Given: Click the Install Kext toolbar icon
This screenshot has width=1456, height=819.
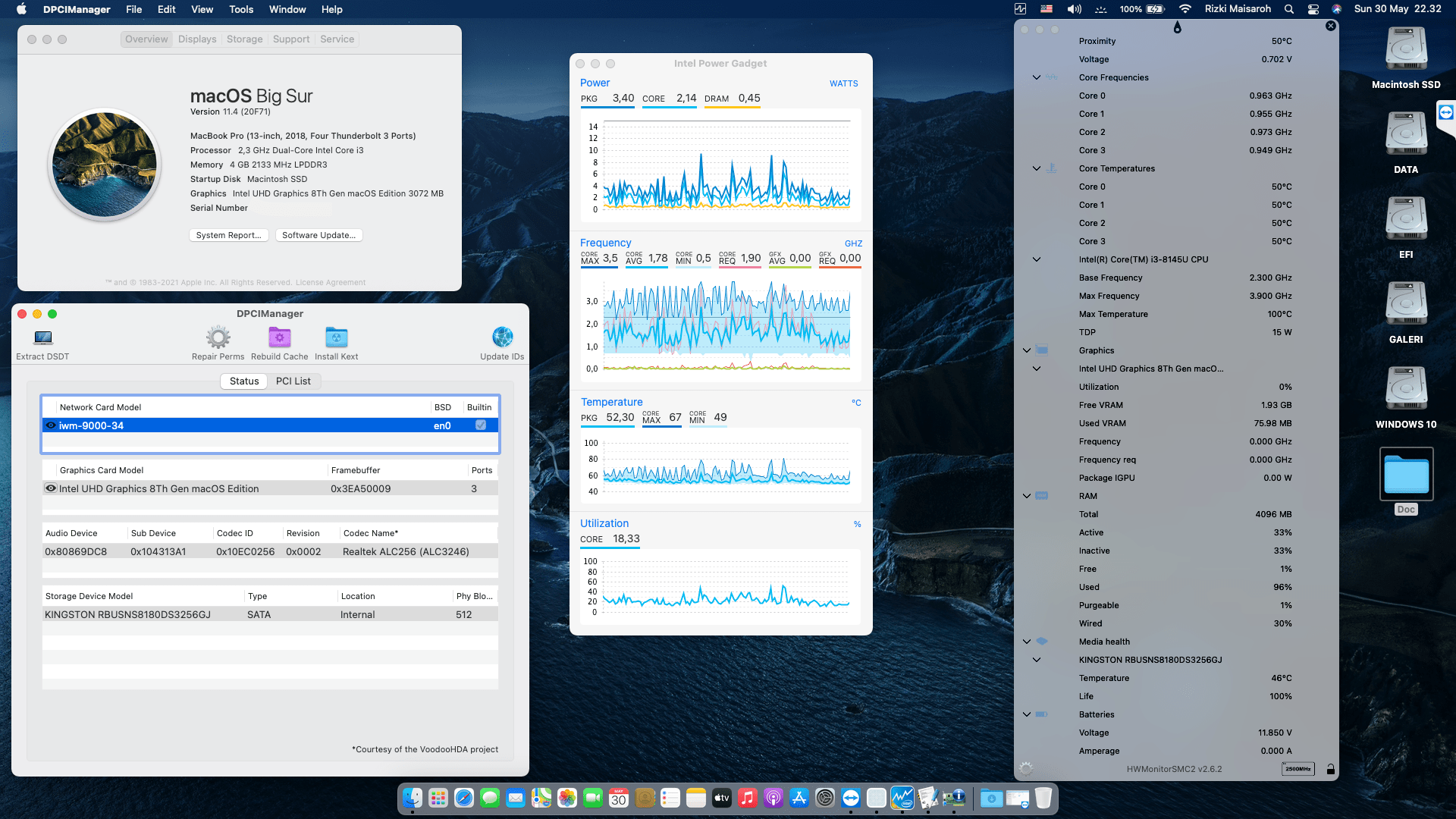Looking at the screenshot, I should 337,337.
